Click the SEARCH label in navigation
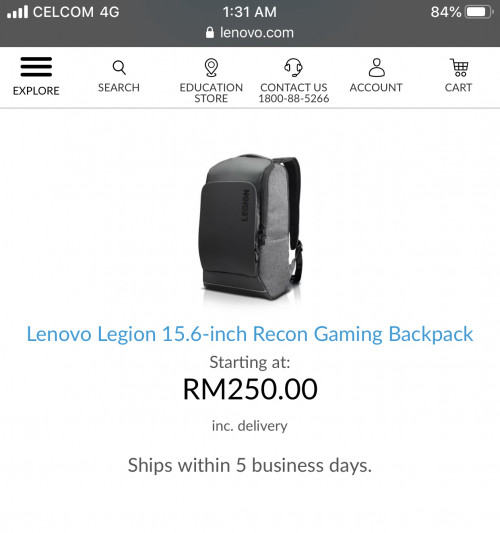Screen dimensions: 500x533 (x=119, y=88)
